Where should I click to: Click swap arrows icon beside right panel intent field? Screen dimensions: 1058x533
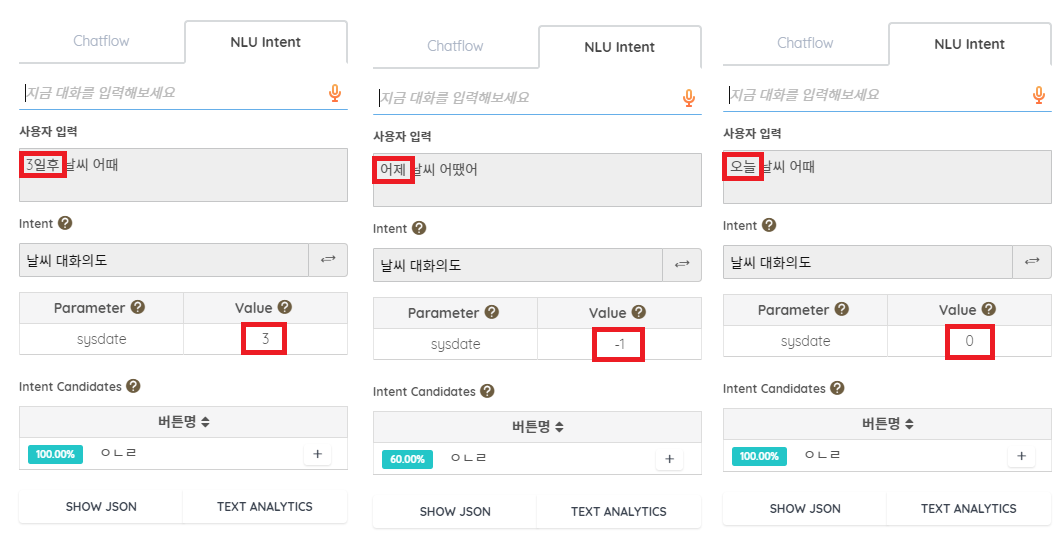(x=1032, y=262)
